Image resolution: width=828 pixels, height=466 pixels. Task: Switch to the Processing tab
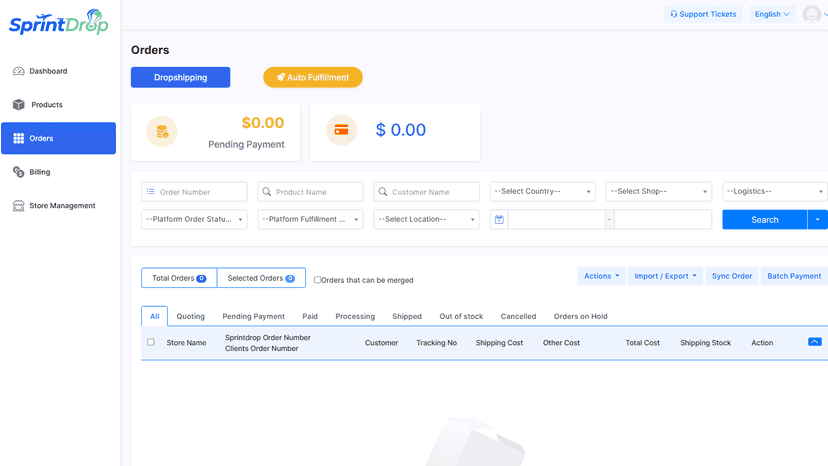pyautogui.click(x=355, y=316)
